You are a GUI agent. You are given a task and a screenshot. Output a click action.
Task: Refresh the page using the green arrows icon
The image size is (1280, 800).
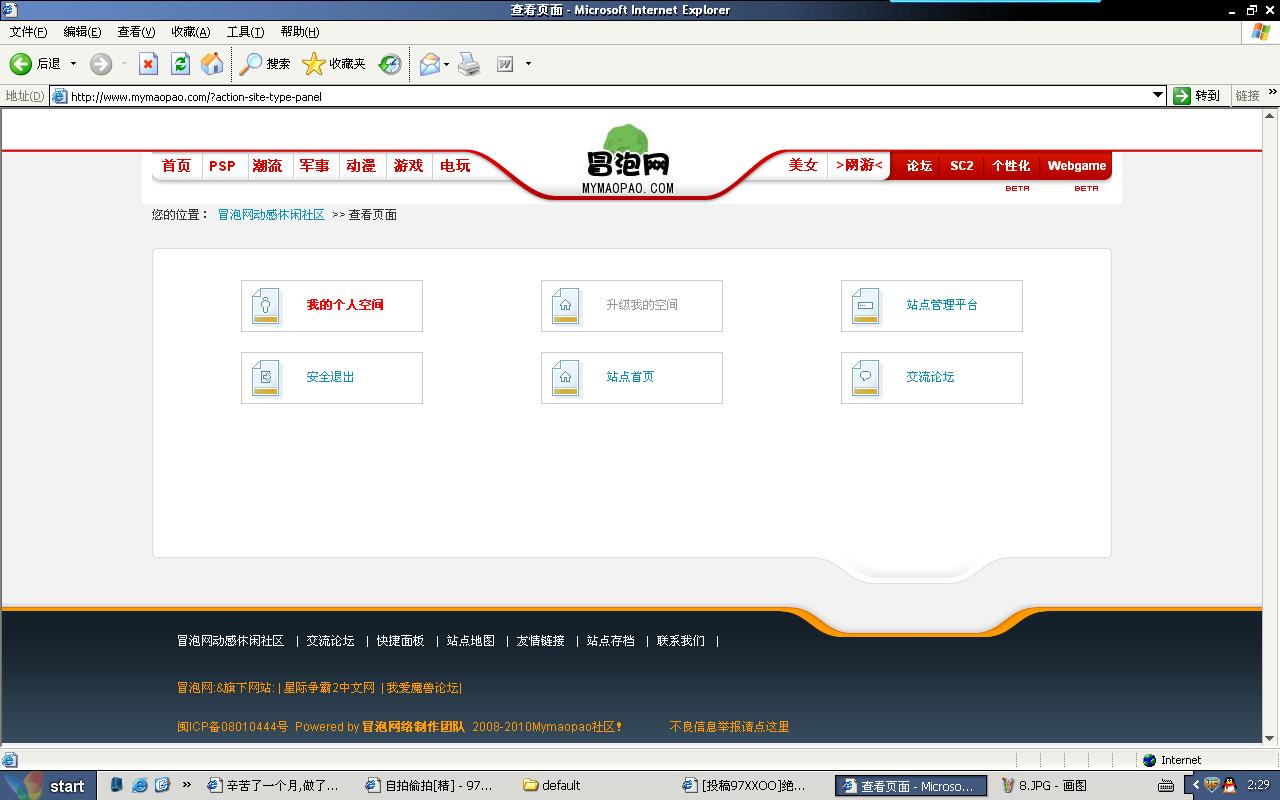(180, 64)
